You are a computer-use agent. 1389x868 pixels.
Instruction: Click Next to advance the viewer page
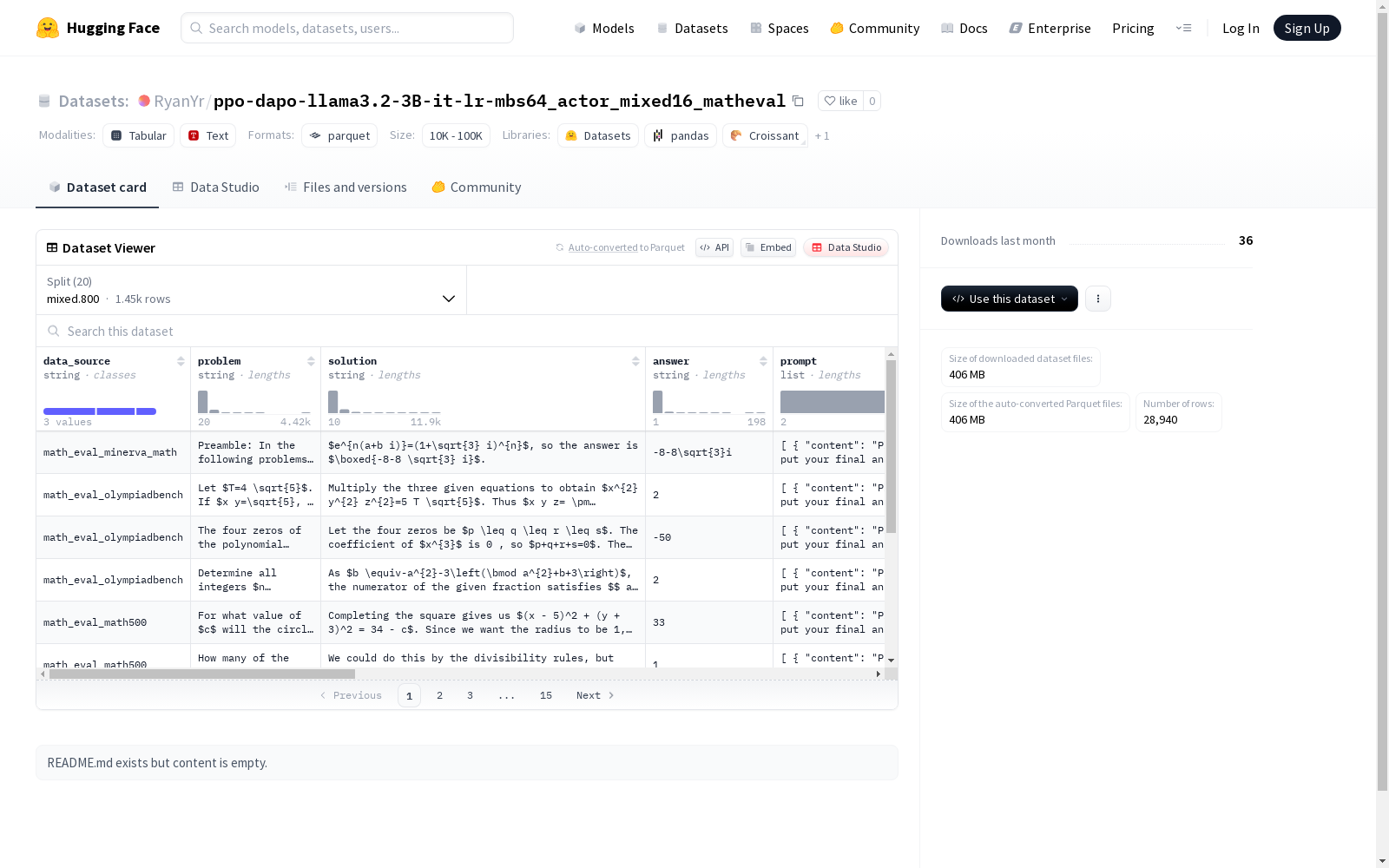coord(596,695)
